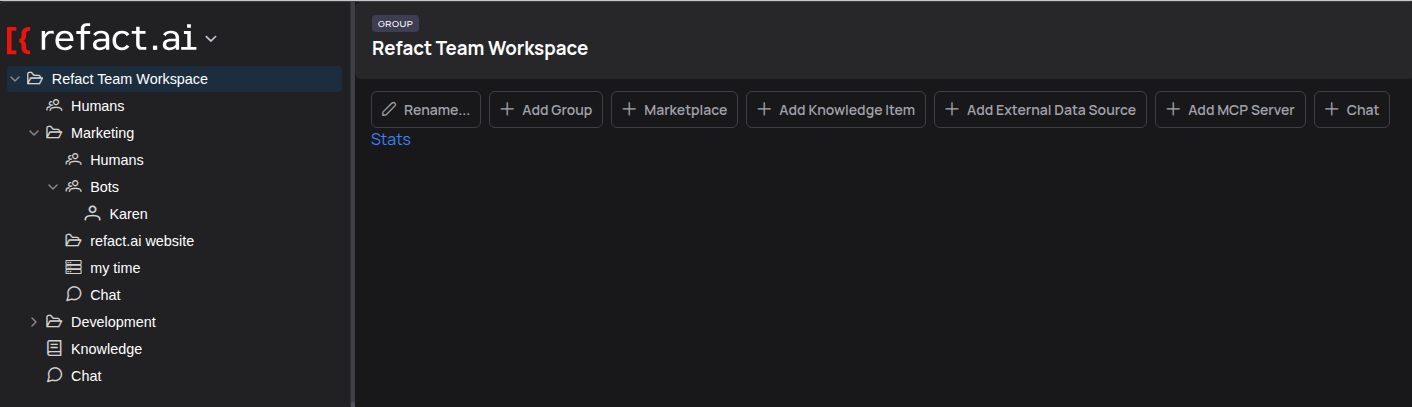The image size is (1412, 407).
Task: Open the refact.ai logo dropdown chevron
Action: coord(210,39)
